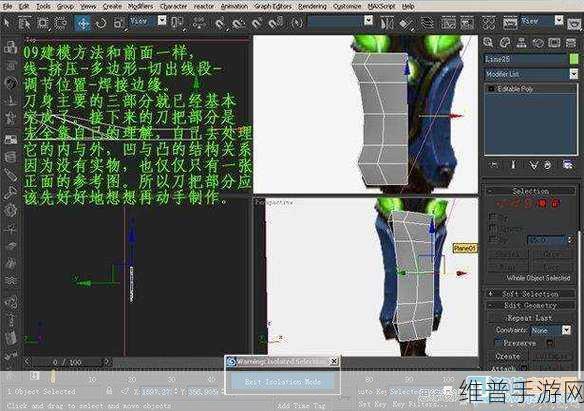
Task: Open the Layer Manager icon
Action: tap(427, 23)
